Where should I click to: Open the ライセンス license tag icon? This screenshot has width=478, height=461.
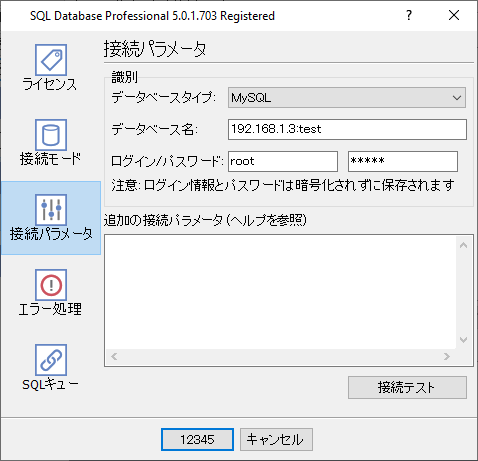[51, 60]
